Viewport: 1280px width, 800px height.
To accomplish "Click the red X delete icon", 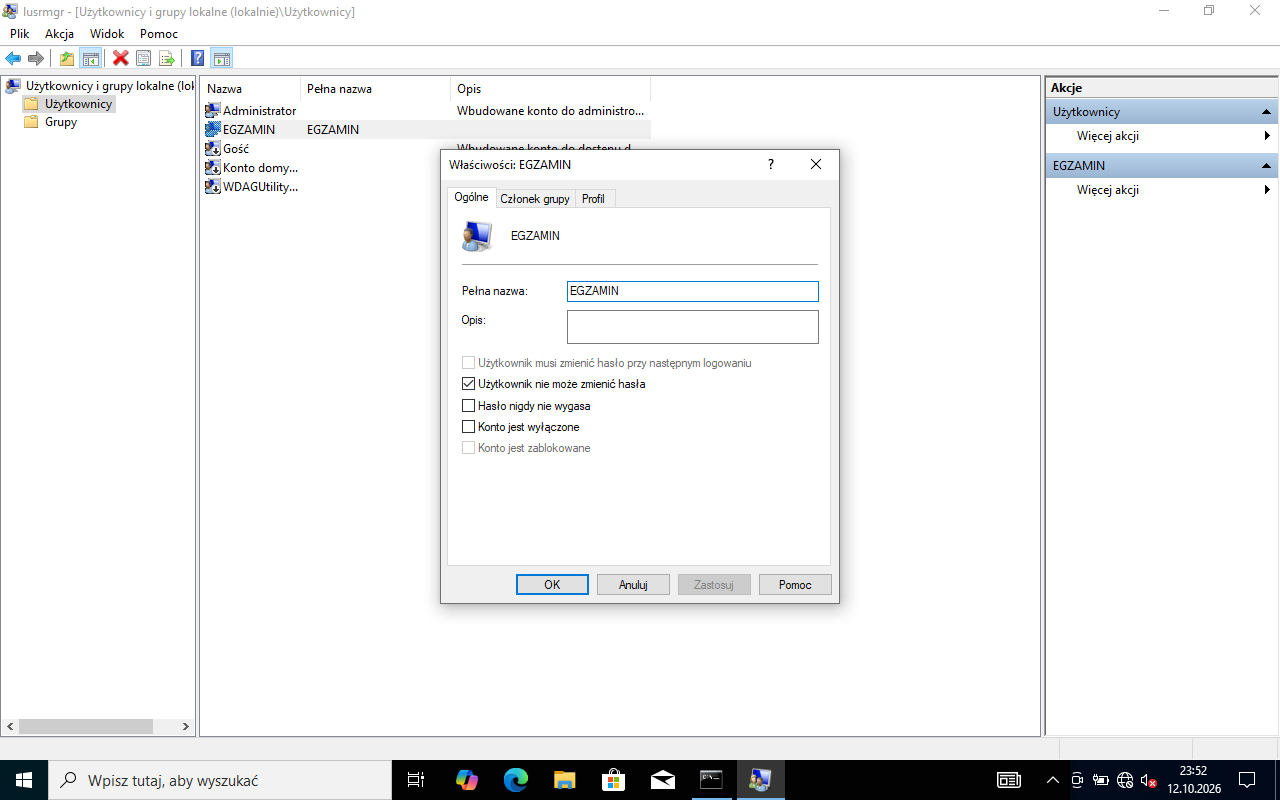I will tap(121, 58).
